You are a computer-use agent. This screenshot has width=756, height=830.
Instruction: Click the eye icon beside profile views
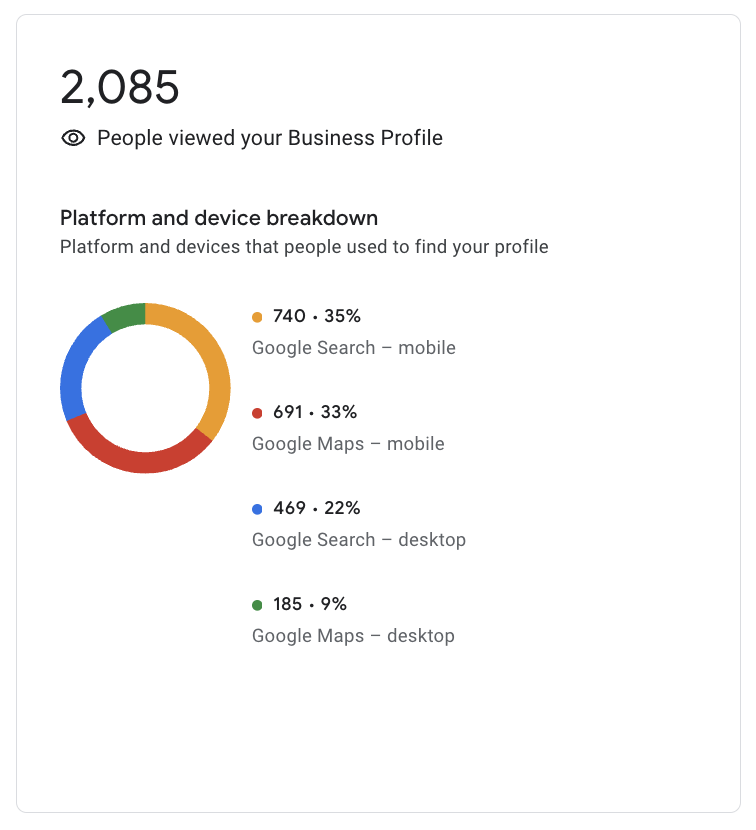point(73,138)
